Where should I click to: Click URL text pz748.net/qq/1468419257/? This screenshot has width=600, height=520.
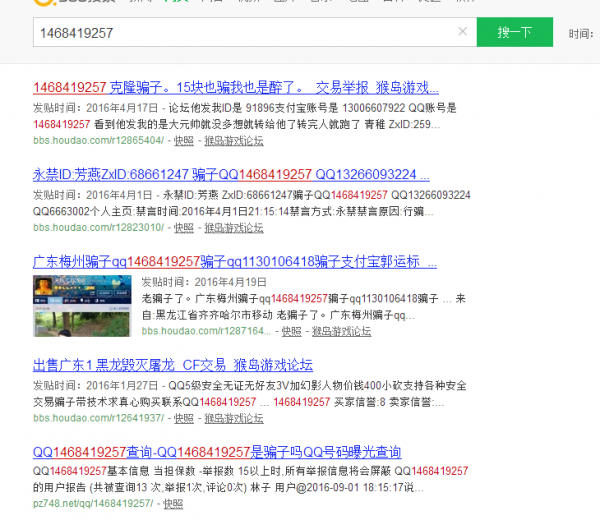tap(93, 504)
